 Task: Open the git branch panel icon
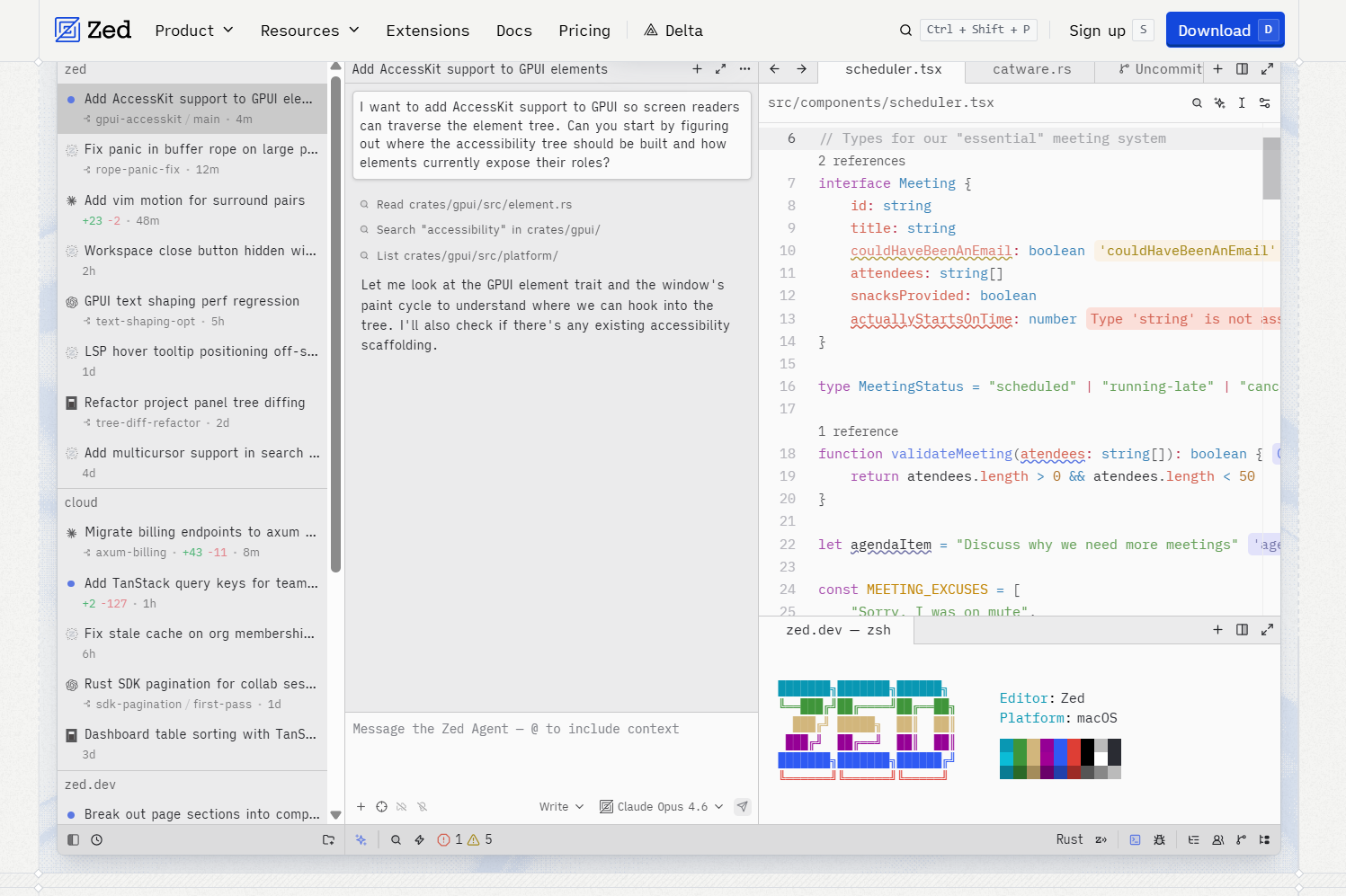coord(1241,840)
